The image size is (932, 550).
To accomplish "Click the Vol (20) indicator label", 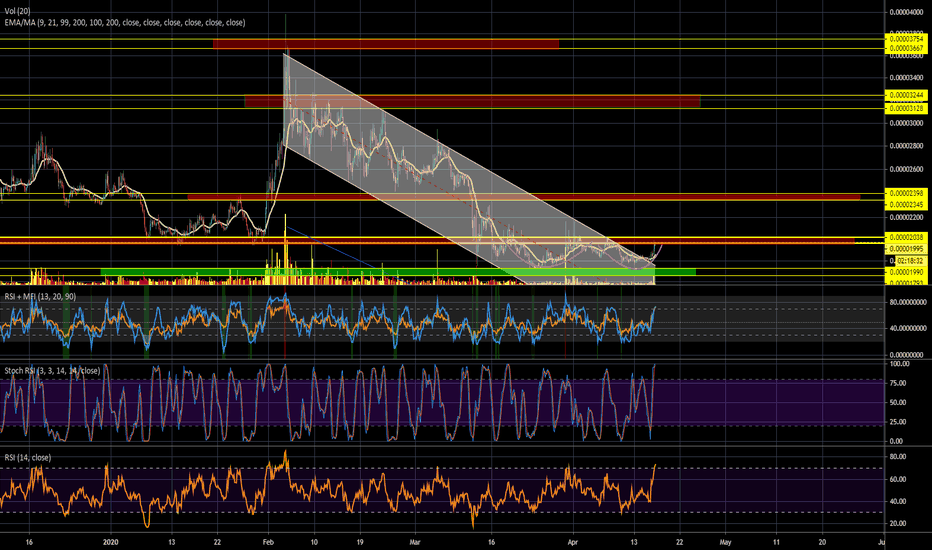I will 17,11.
